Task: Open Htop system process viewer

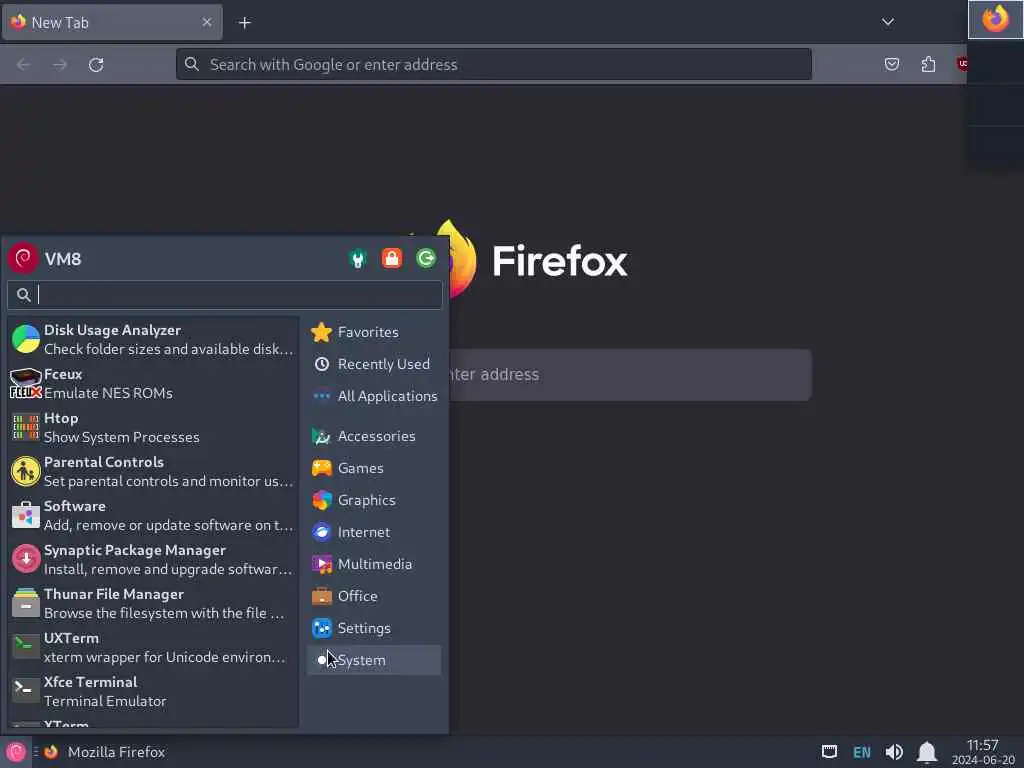Action: tap(153, 427)
